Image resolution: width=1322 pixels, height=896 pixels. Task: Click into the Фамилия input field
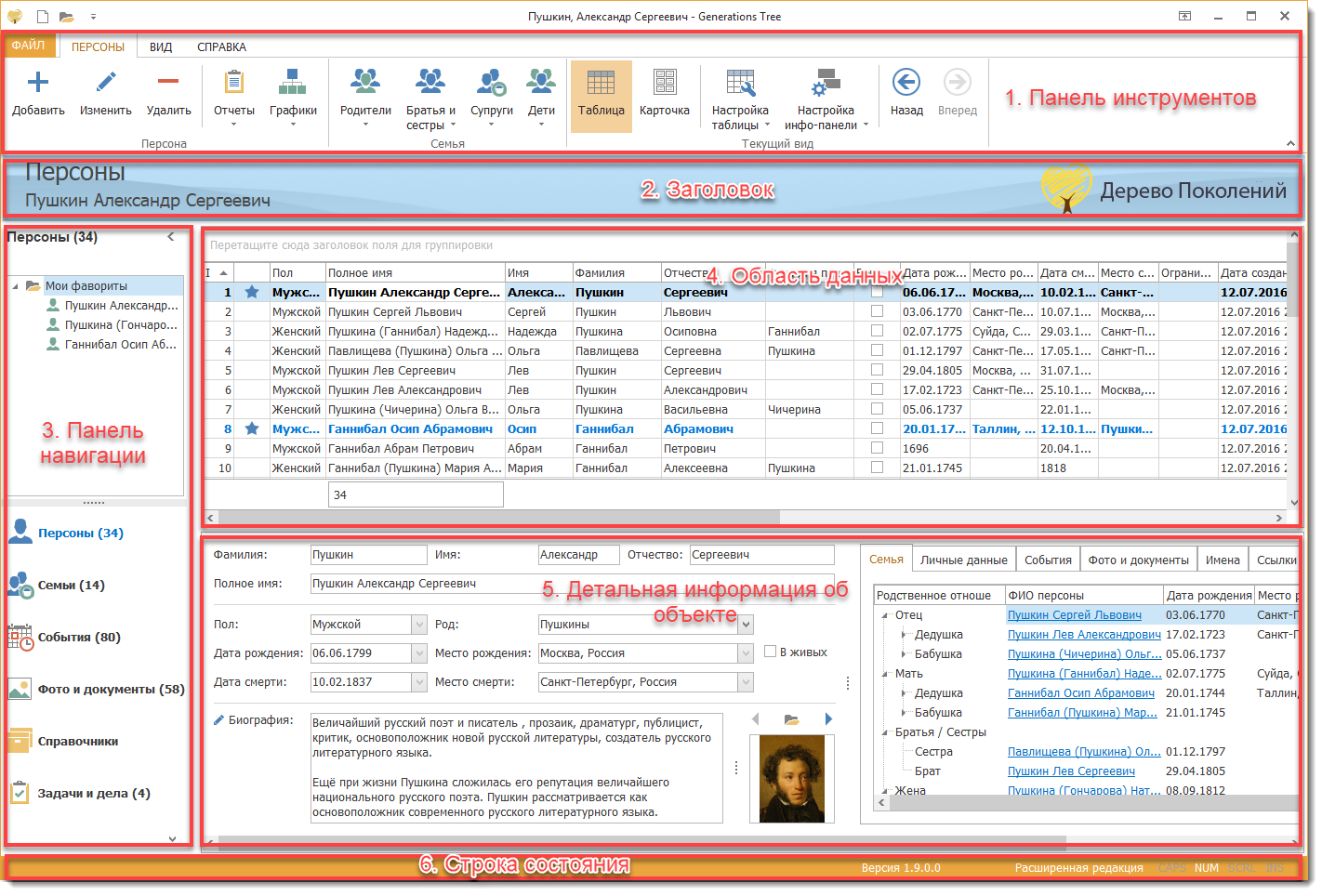pos(369,555)
